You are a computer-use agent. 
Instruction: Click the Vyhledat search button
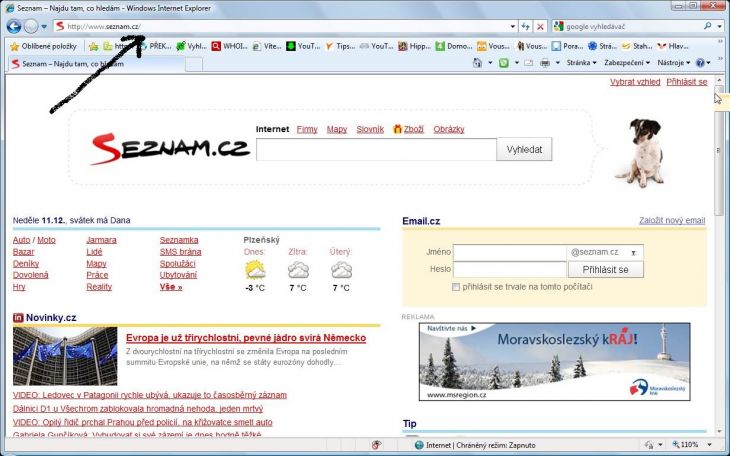click(524, 150)
